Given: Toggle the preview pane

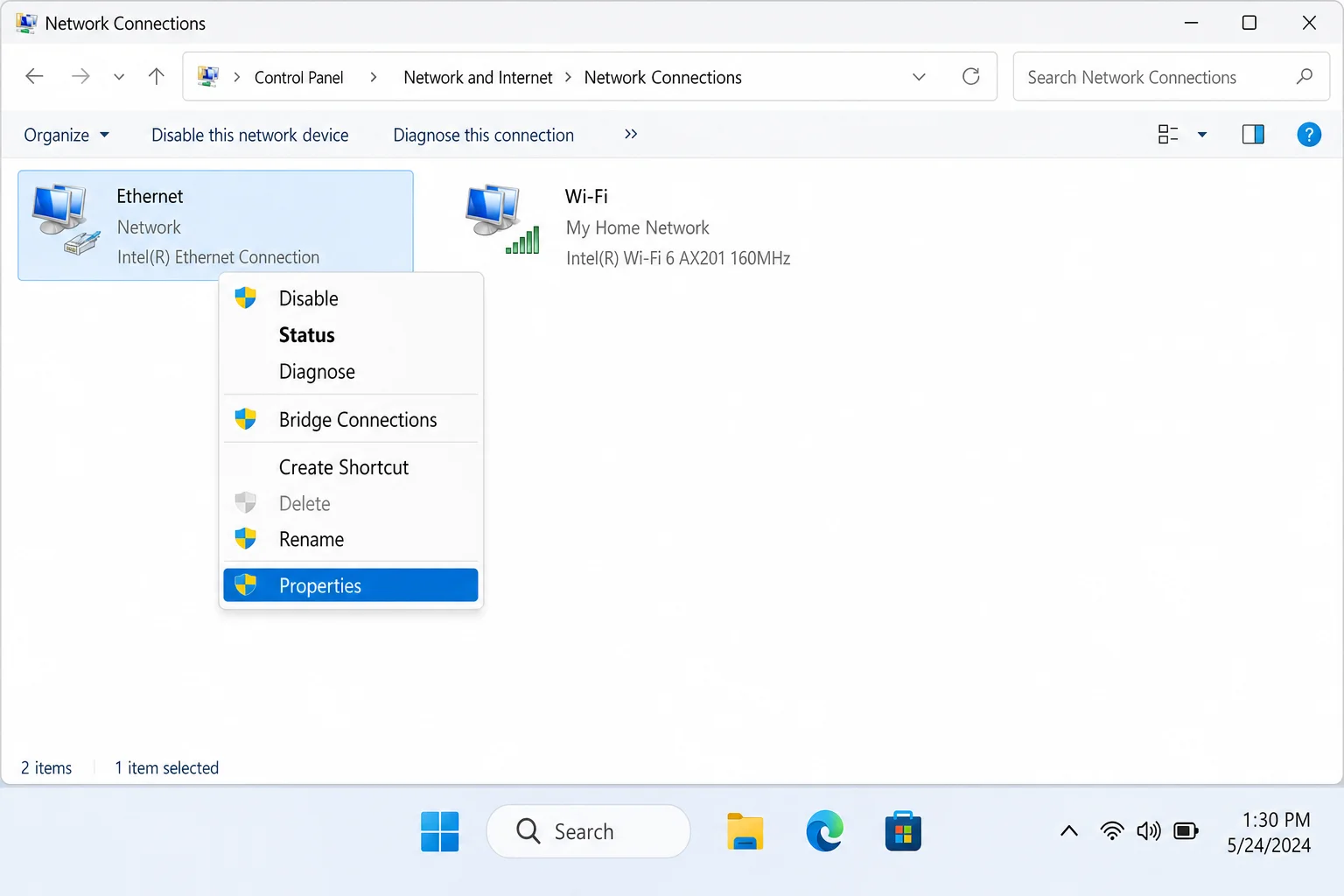Looking at the screenshot, I should 1253,134.
